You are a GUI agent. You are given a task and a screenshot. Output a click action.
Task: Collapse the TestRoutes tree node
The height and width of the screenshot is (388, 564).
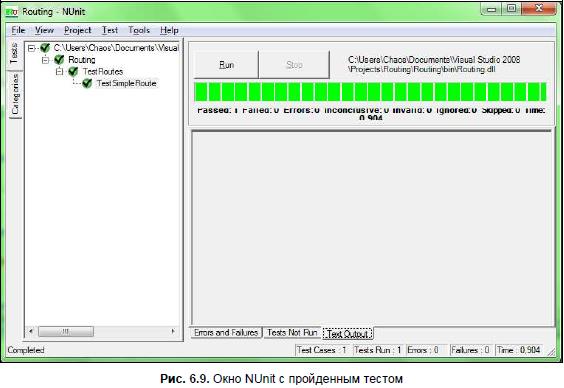tap(59, 72)
